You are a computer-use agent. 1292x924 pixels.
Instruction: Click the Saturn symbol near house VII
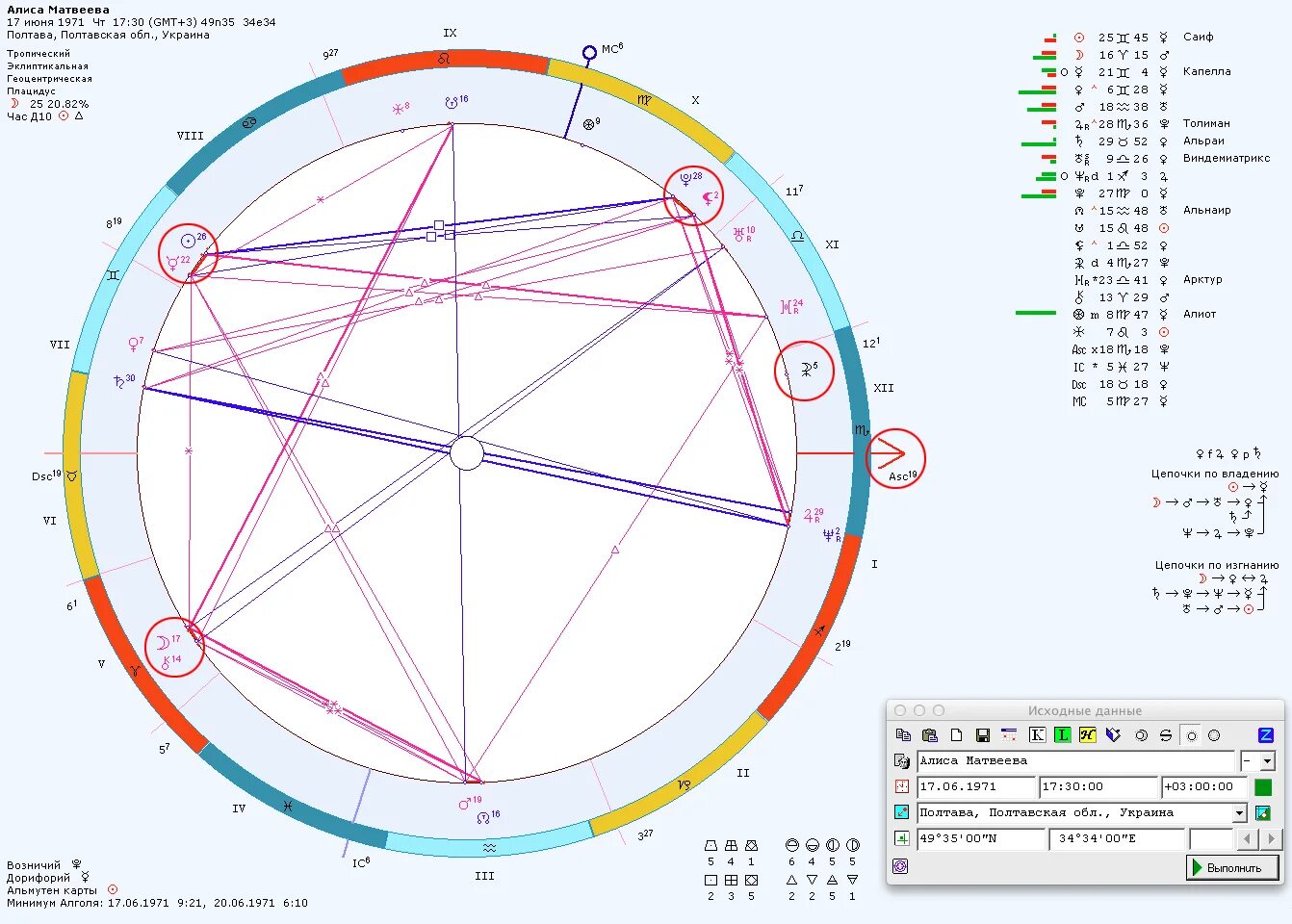tap(118, 382)
